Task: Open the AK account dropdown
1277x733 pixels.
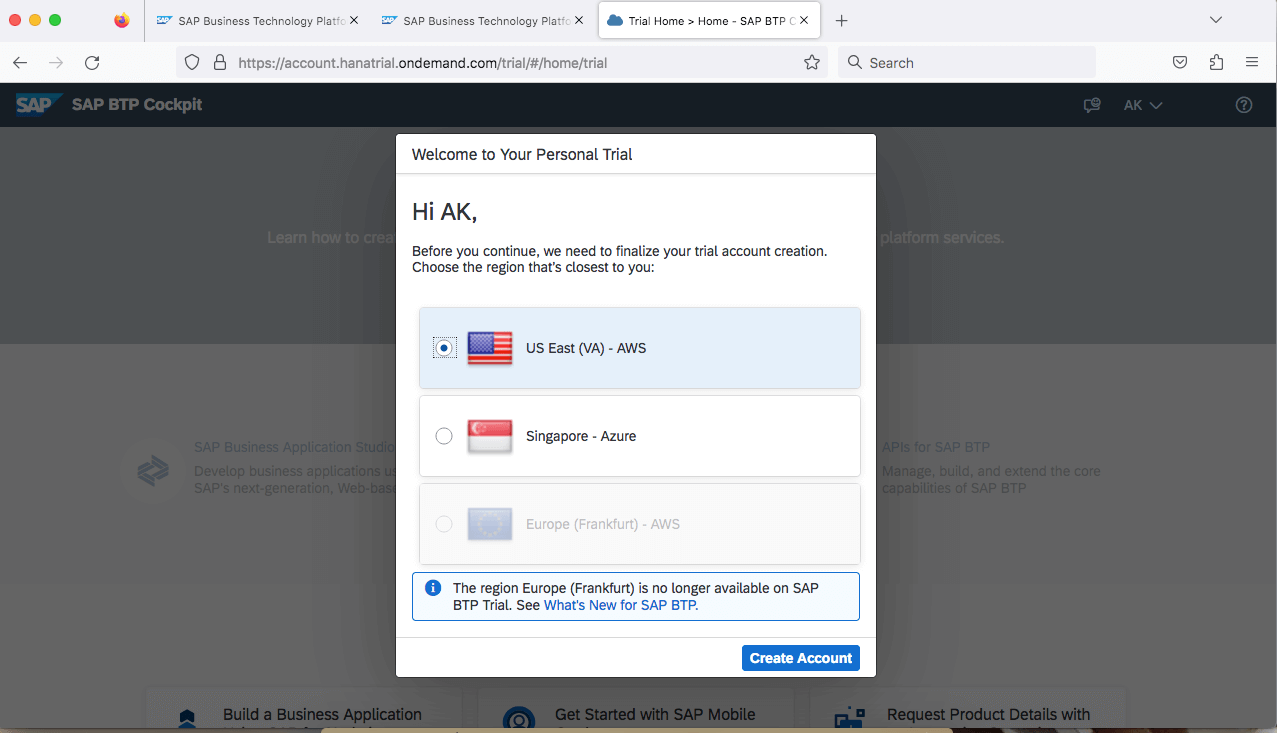Action: [1141, 104]
